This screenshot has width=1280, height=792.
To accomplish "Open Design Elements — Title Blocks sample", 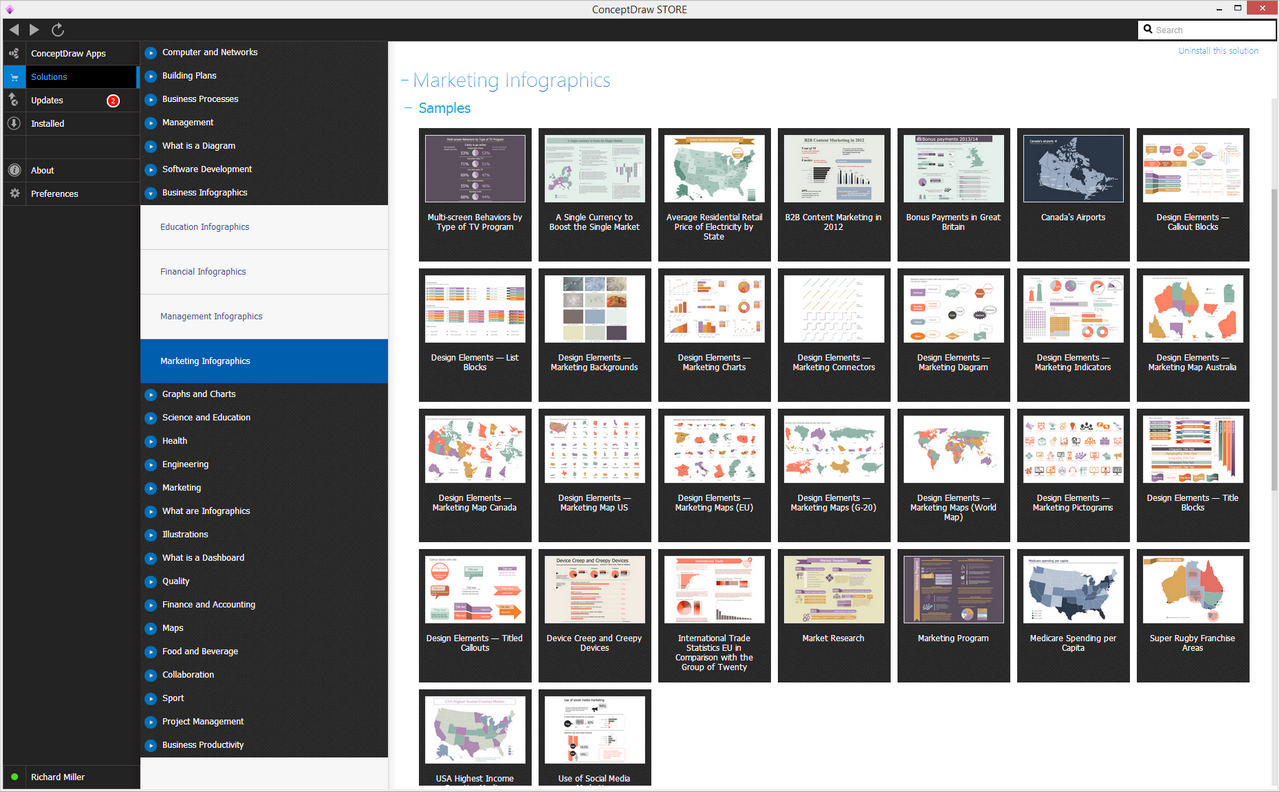I will (1193, 475).
